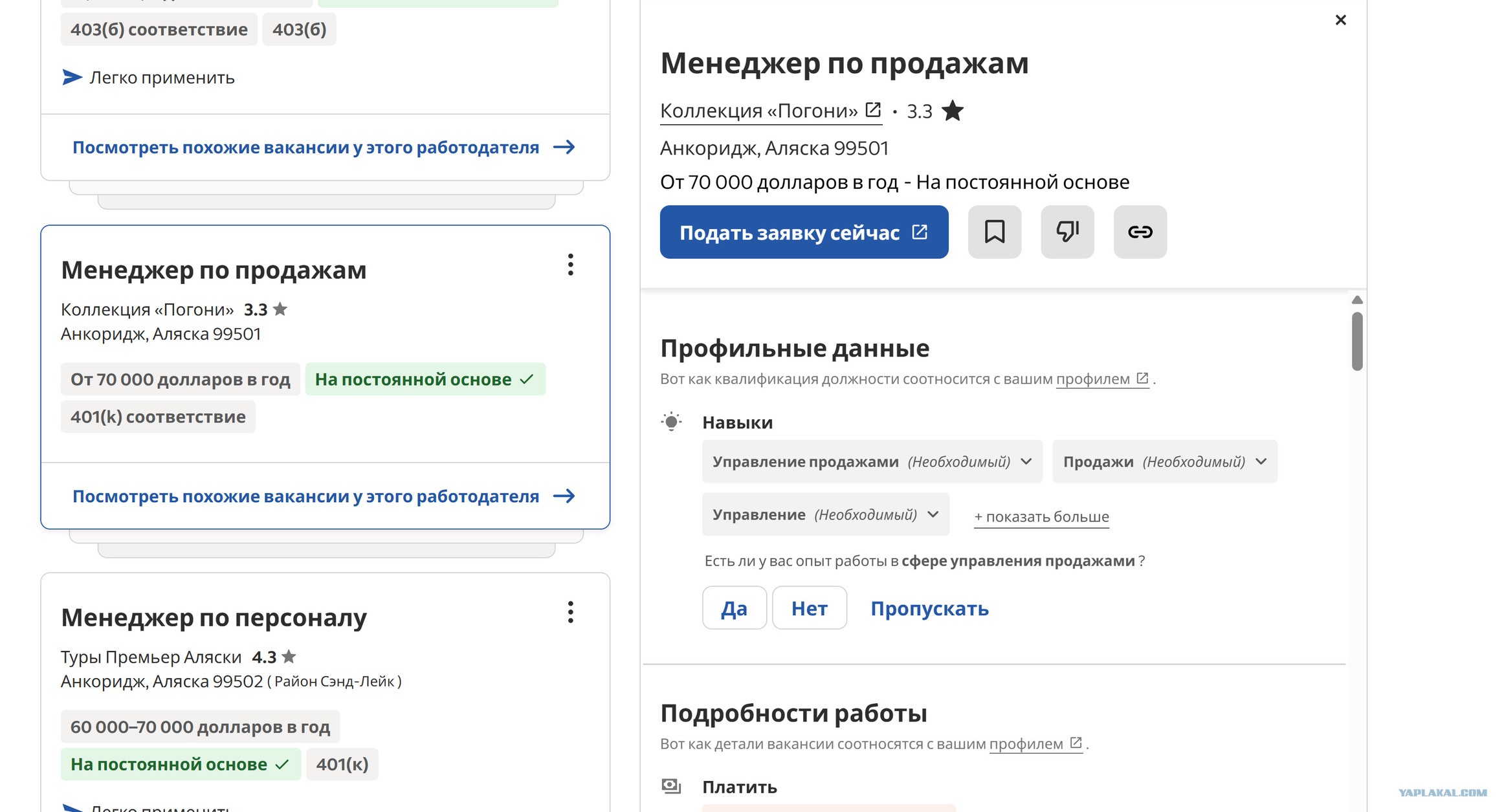This screenshot has width=1504, height=812.
Task: Click Анкоридж, Аляска 99502 location text
Action: point(162,681)
